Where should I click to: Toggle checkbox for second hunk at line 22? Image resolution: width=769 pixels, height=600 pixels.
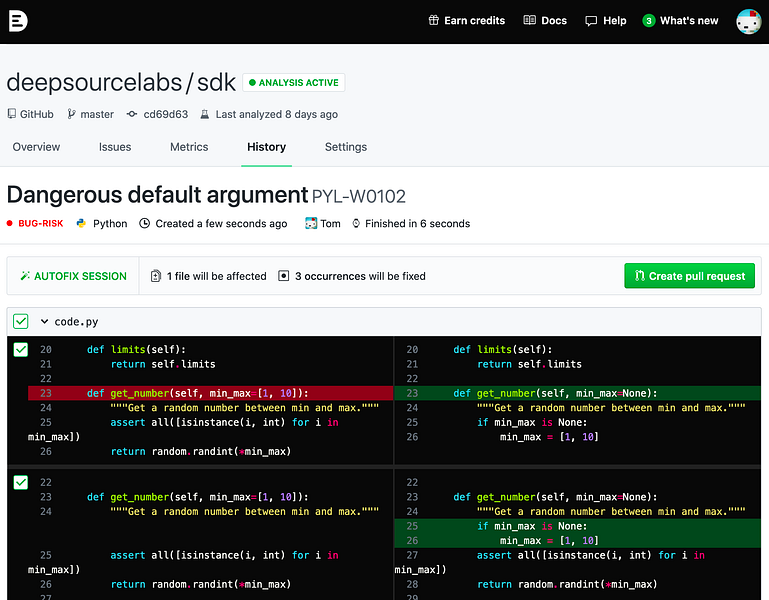click(x=21, y=482)
